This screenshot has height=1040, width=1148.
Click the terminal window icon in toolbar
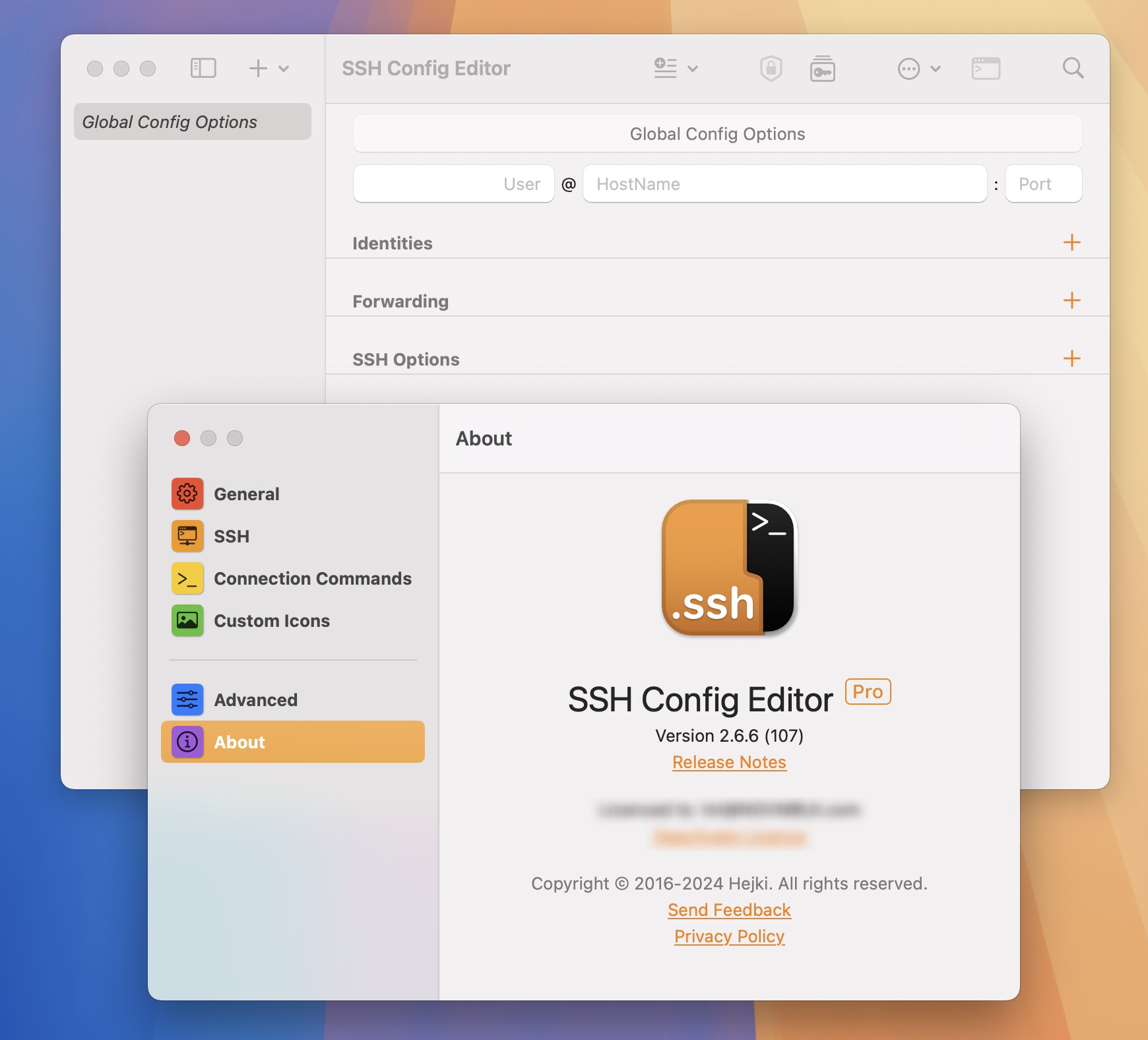tap(986, 69)
